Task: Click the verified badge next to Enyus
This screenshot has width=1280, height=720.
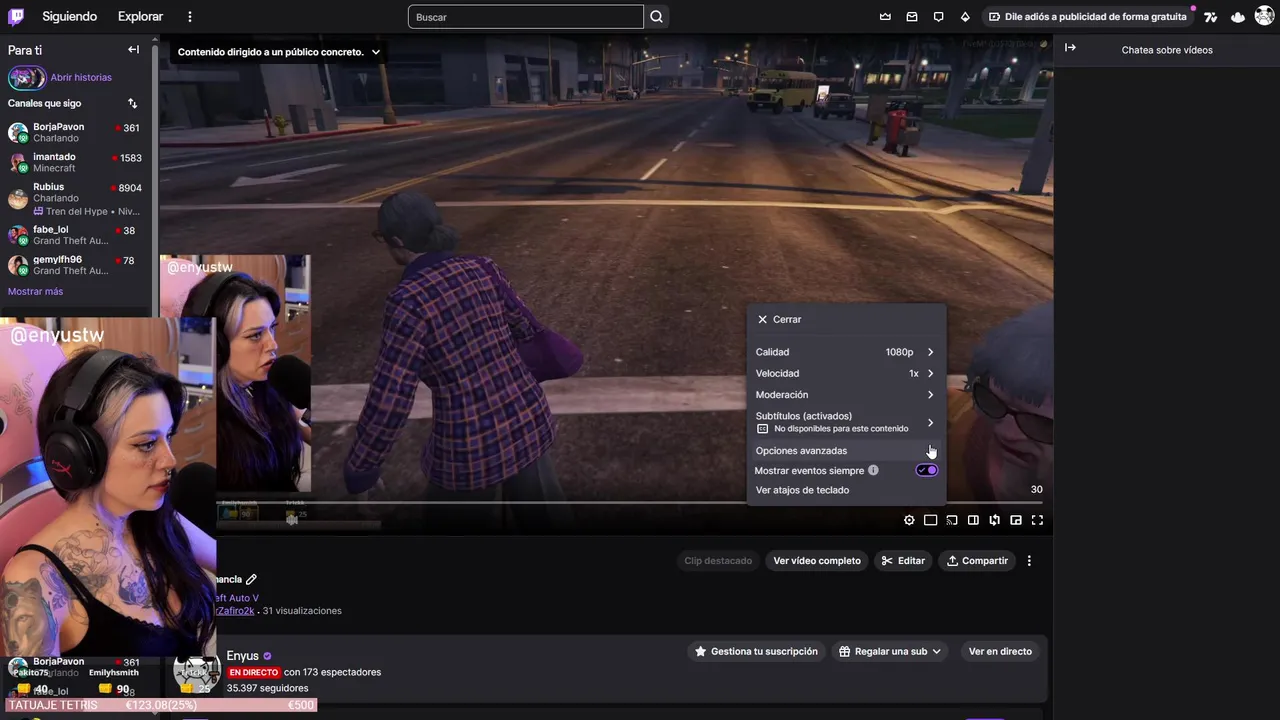Action: pos(267,656)
